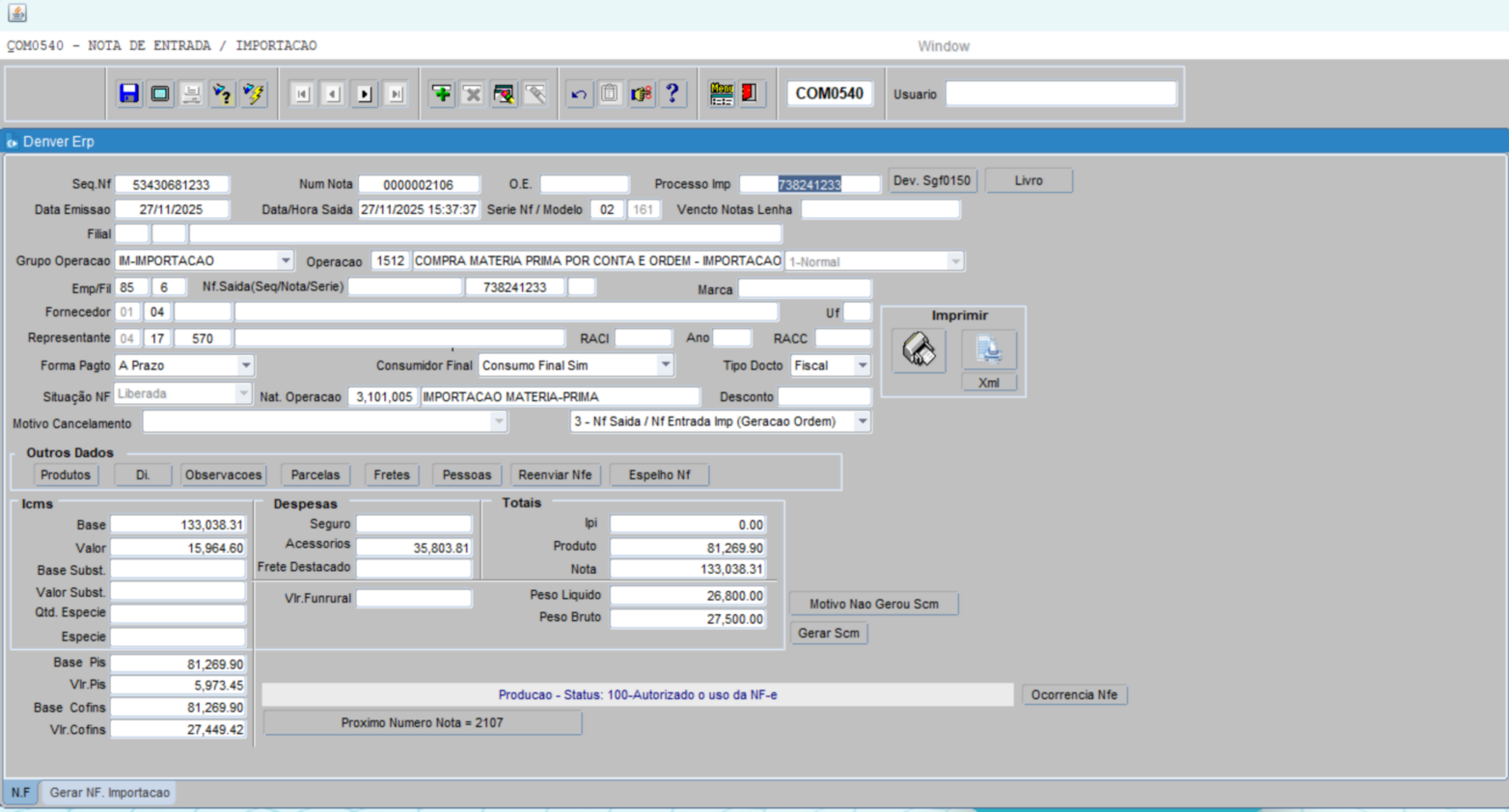The image size is (1509, 812).
Task: Click into the Usuario input field
Action: [1060, 94]
